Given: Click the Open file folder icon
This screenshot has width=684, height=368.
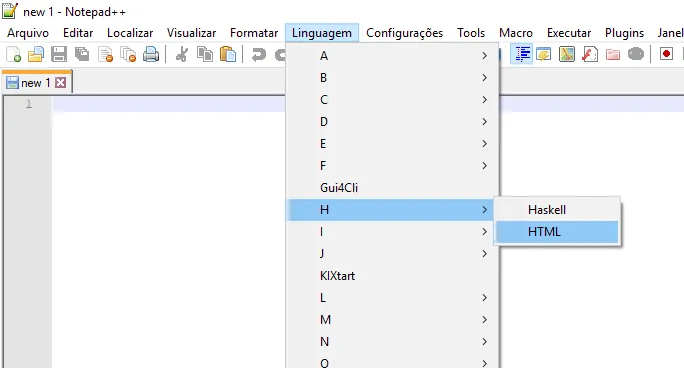Looking at the screenshot, I should tap(36, 55).
